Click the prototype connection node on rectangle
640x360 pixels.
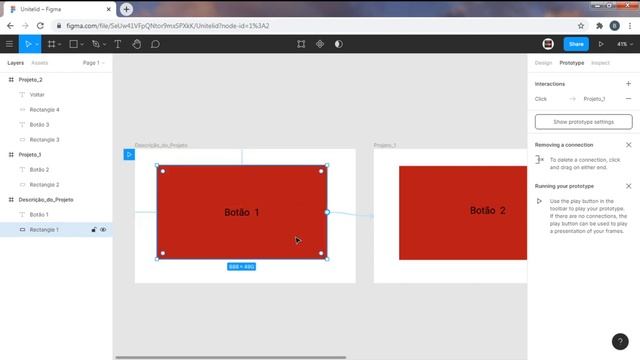327,212
